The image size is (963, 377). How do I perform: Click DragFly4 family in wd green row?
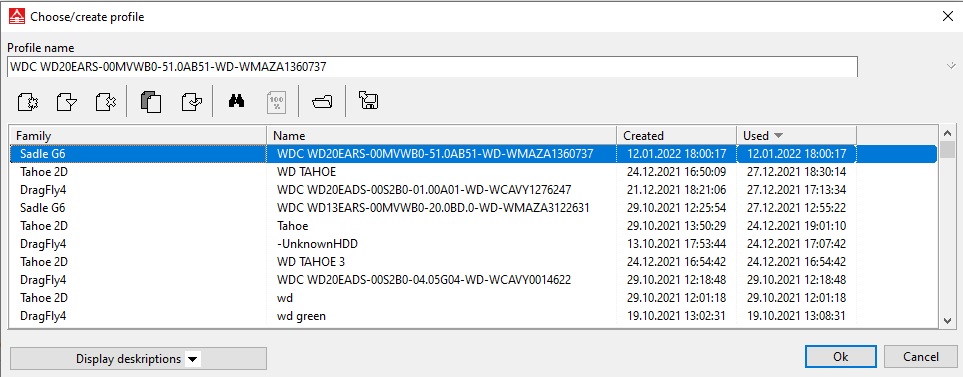coord(43,316)
